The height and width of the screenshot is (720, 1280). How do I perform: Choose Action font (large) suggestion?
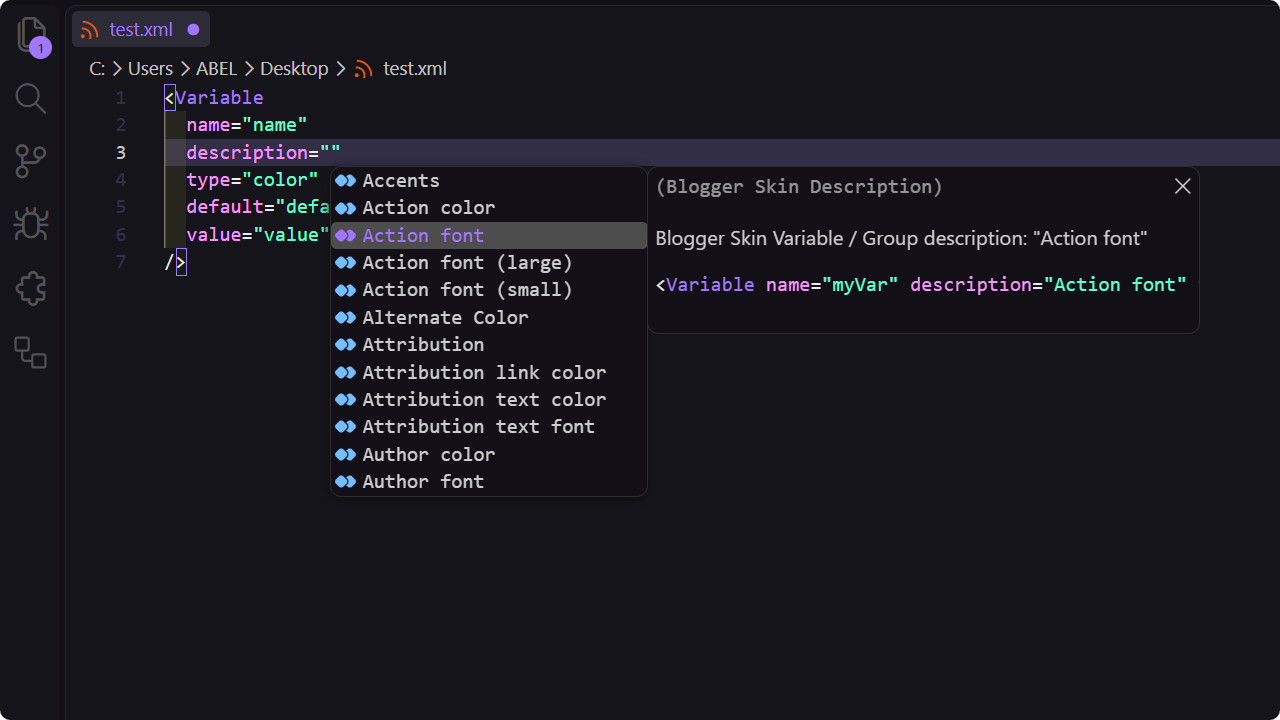coord(489,263)
